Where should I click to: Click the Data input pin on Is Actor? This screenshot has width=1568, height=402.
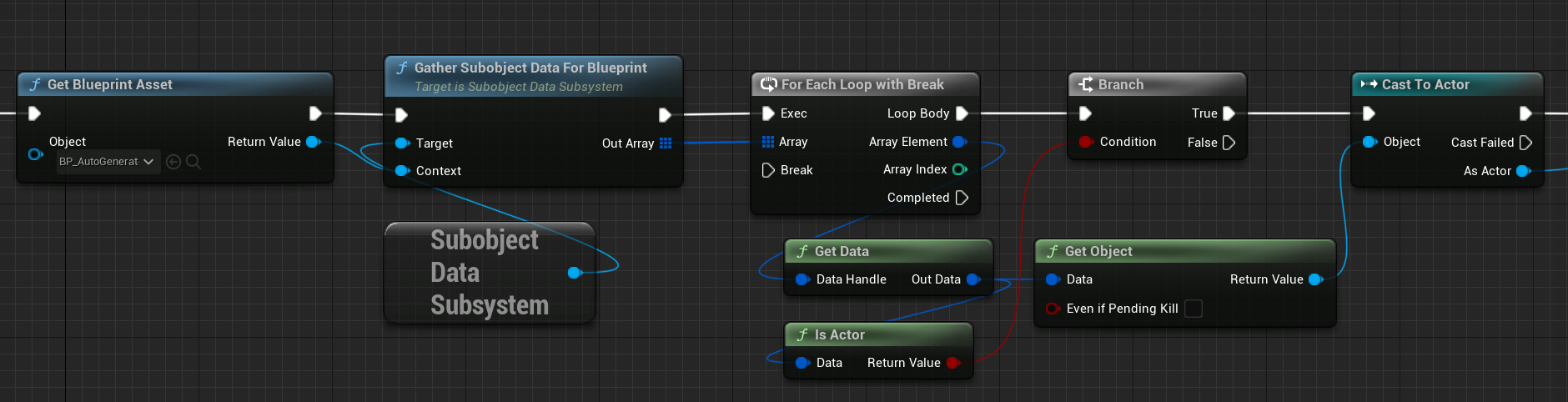pos(802,363)
